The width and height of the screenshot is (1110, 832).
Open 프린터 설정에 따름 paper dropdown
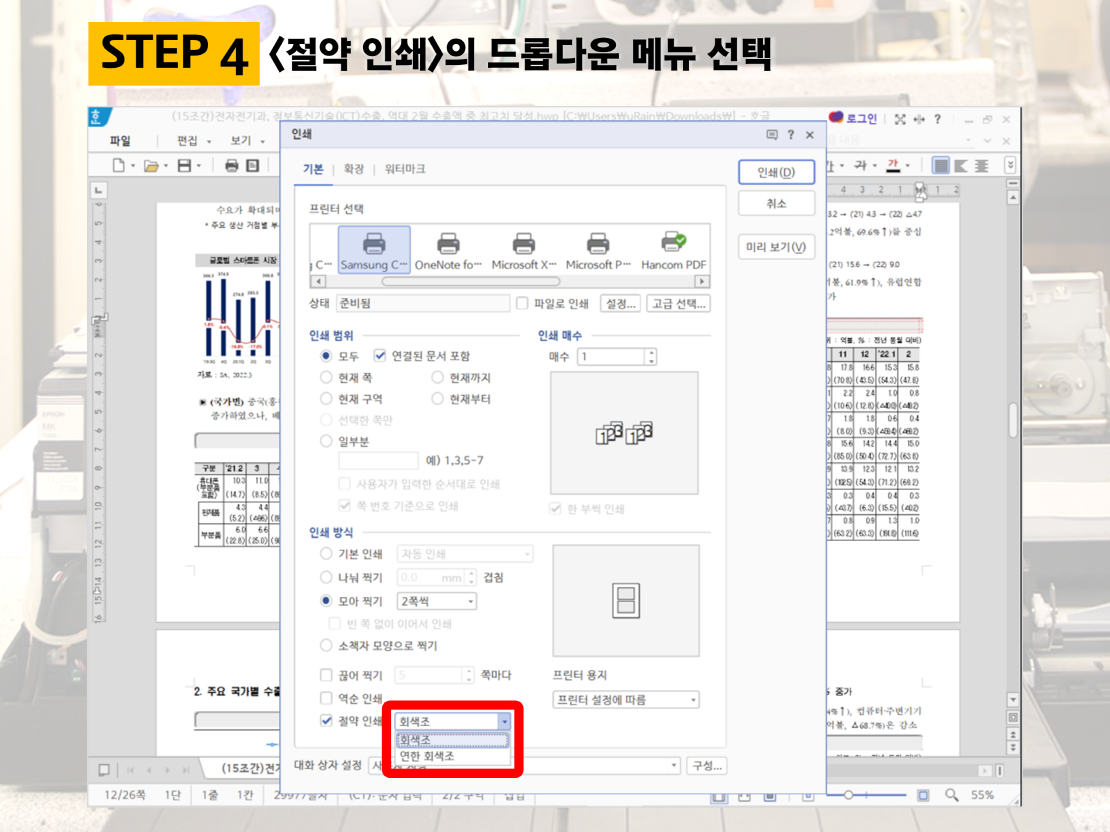tap(626, 700)
